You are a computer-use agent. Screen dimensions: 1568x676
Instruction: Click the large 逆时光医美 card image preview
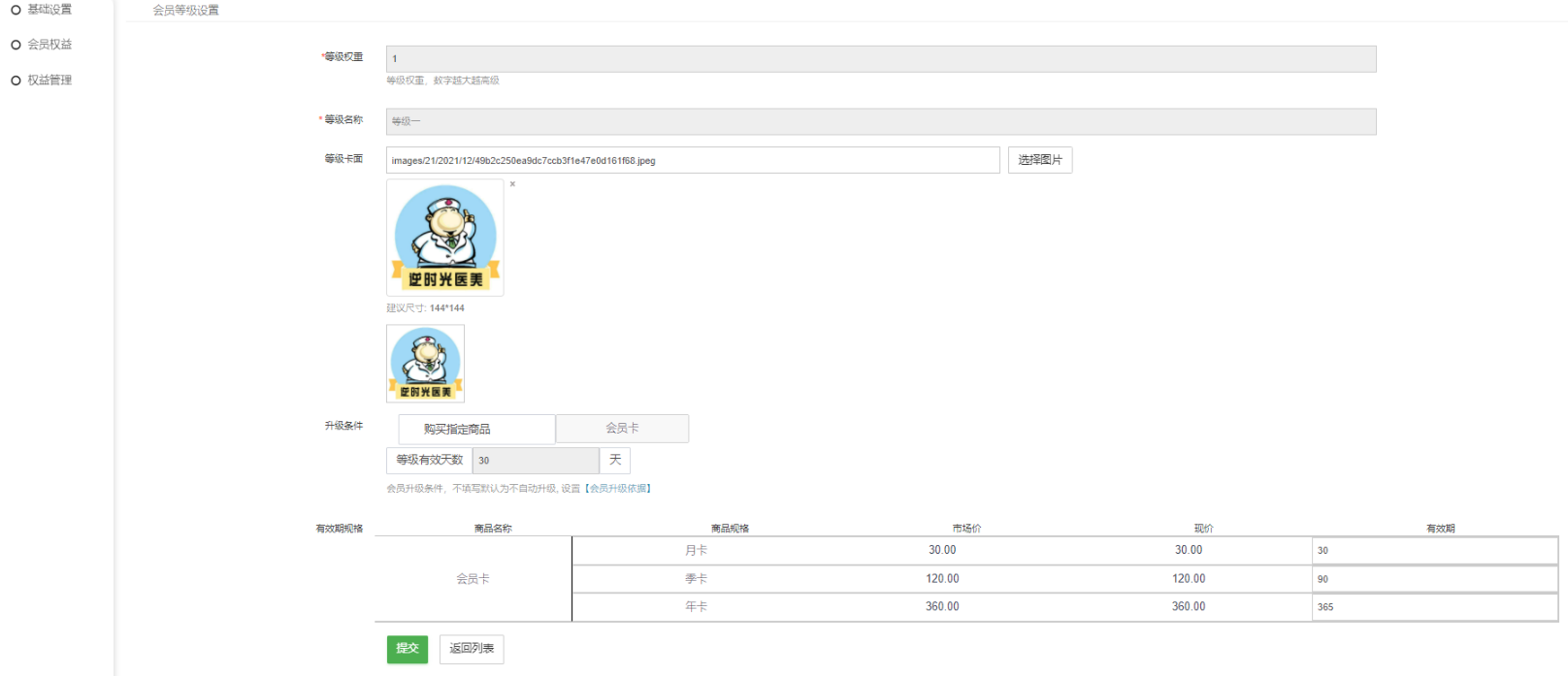click(445, 238)
